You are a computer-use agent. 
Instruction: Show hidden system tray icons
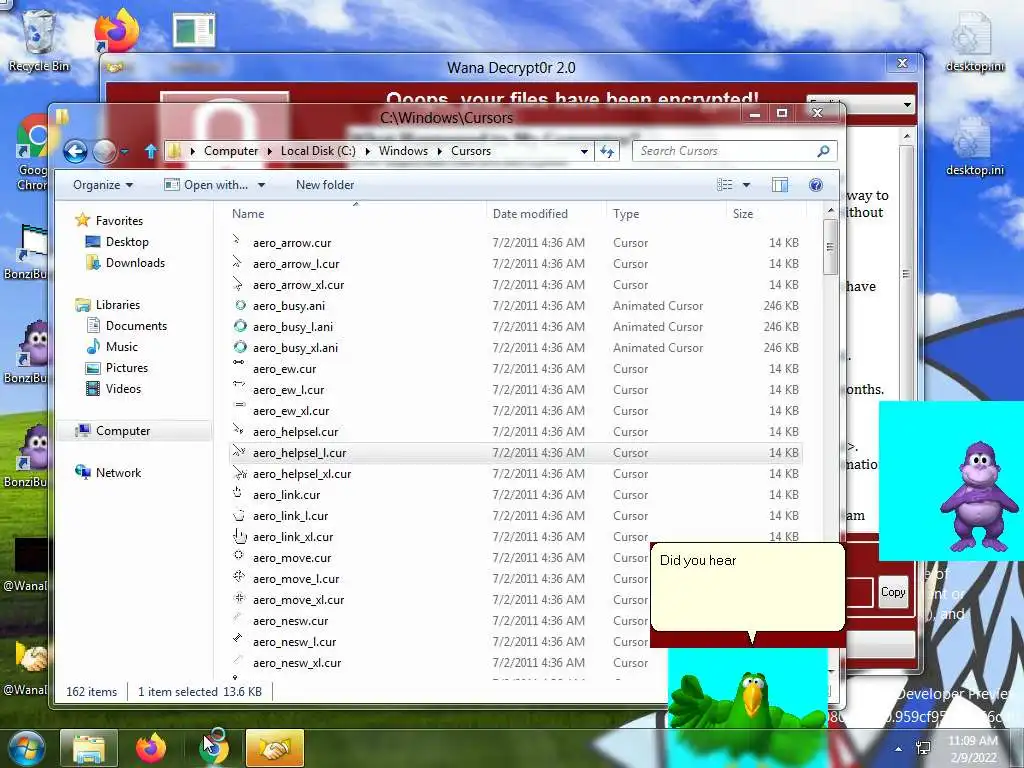click(899, 749)
